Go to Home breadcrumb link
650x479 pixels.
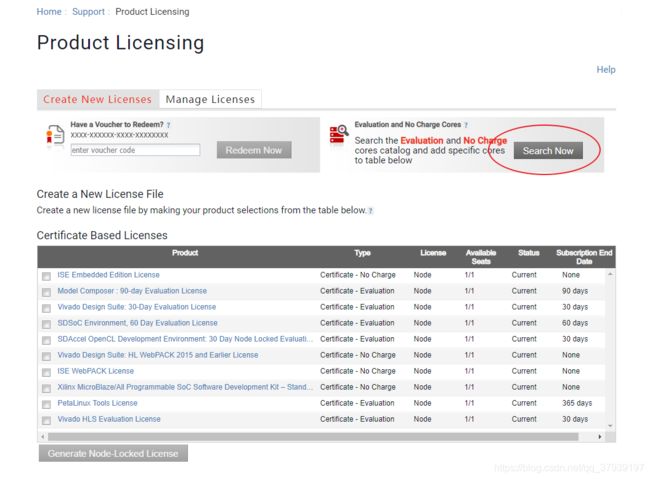[49, 12]
